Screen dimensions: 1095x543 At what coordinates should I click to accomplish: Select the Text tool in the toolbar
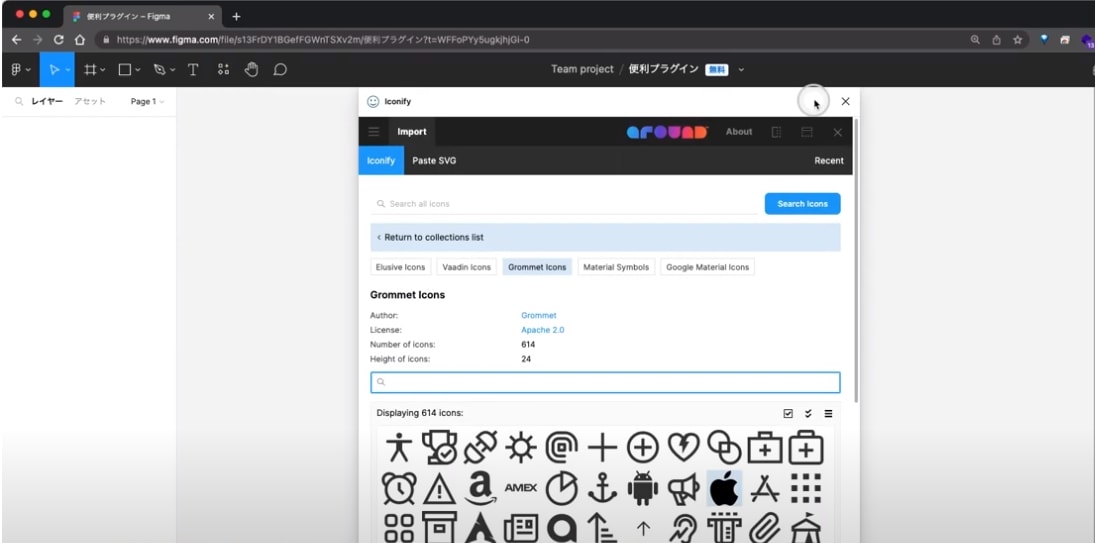(x=193, y=69)
